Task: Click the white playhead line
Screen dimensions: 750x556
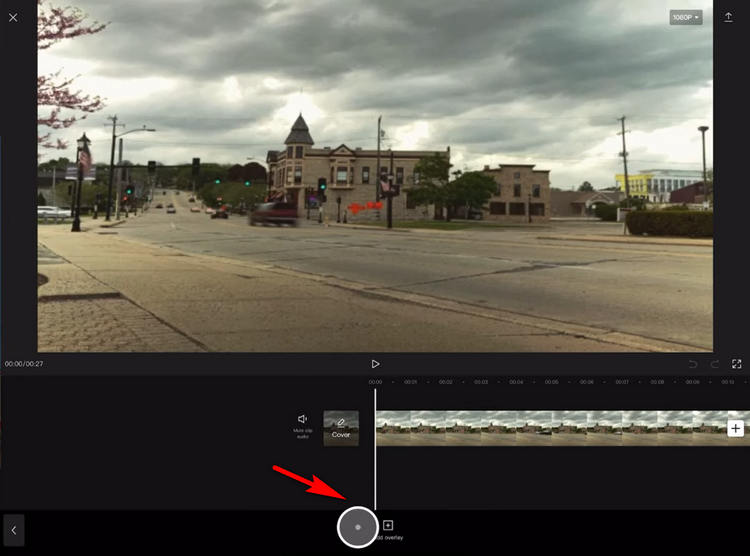Action: tap(375, 450)
